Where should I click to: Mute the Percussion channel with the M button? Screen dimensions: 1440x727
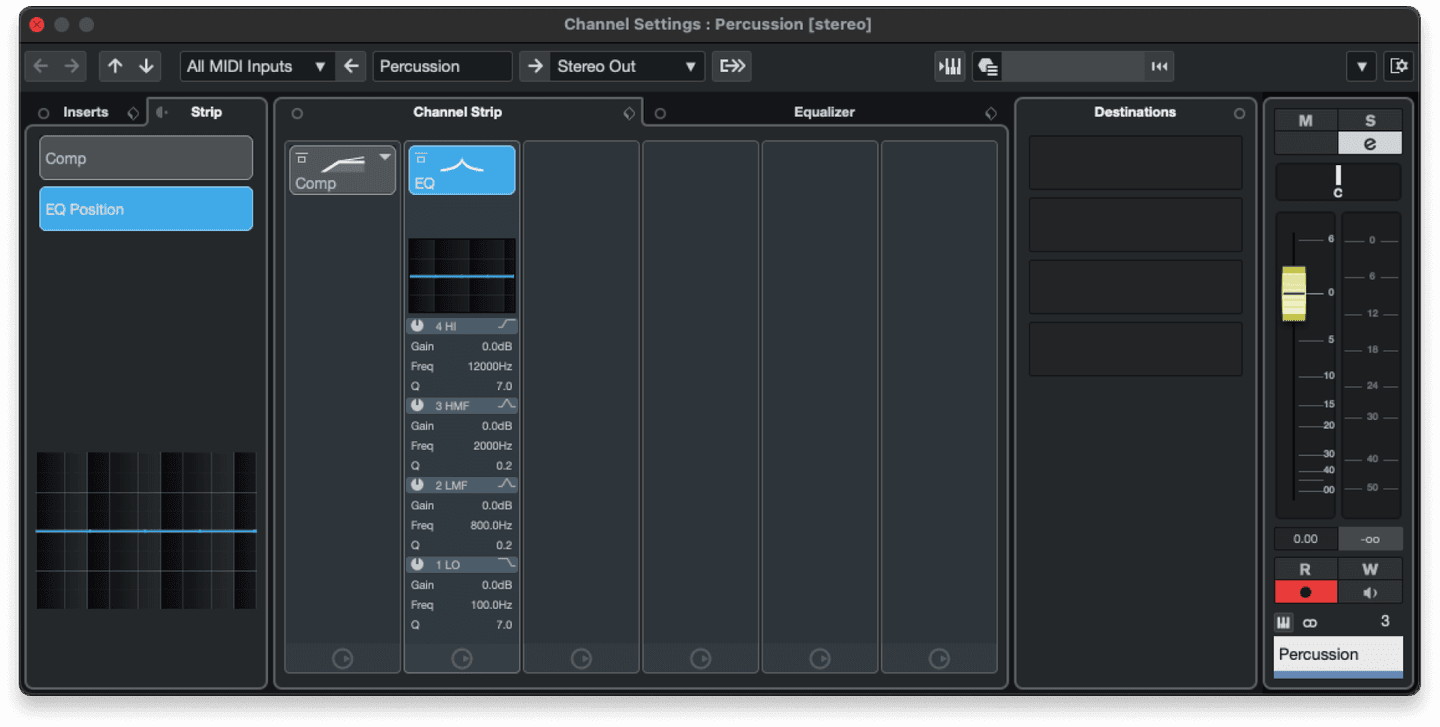point(1305,120)
